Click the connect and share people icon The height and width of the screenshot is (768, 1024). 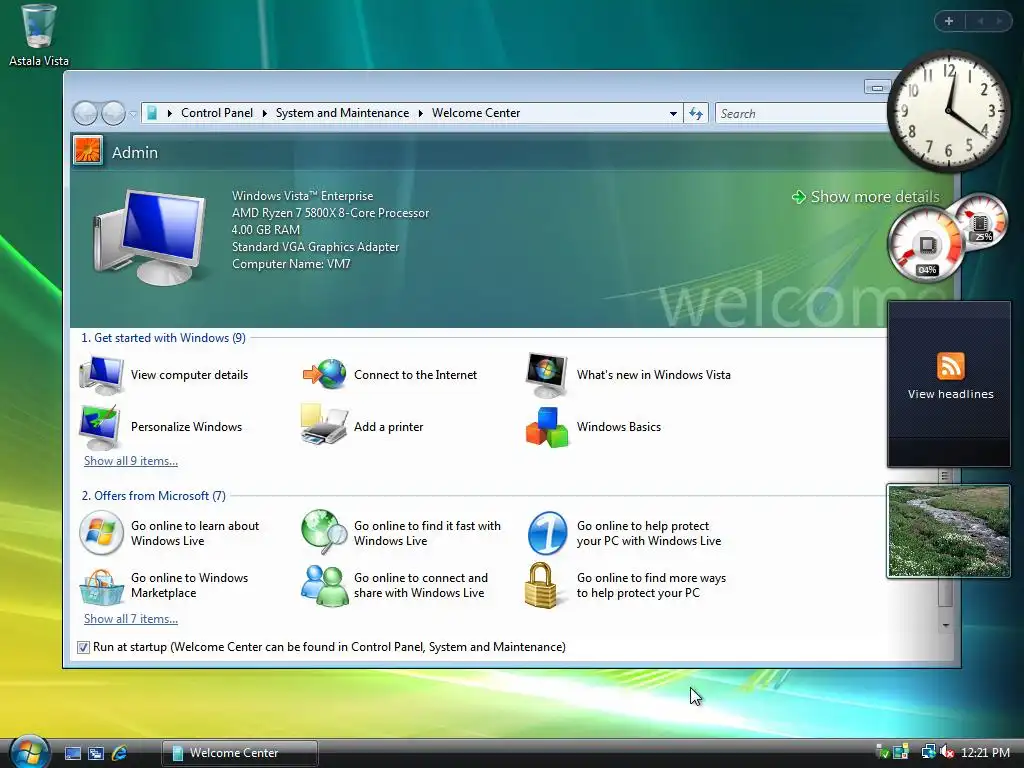coord(324,586)
